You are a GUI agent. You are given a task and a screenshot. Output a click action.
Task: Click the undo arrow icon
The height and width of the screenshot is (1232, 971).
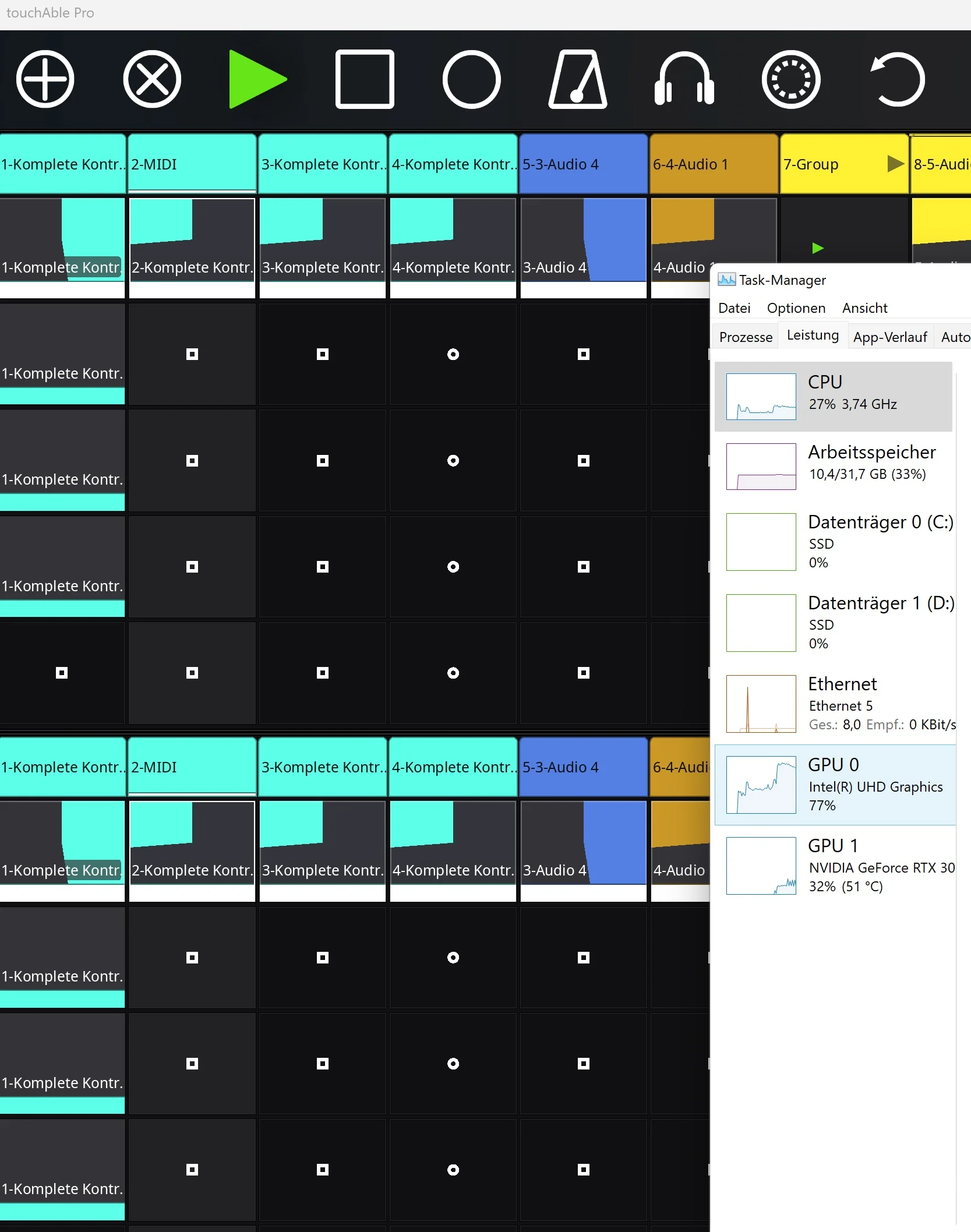click(898, 79)
